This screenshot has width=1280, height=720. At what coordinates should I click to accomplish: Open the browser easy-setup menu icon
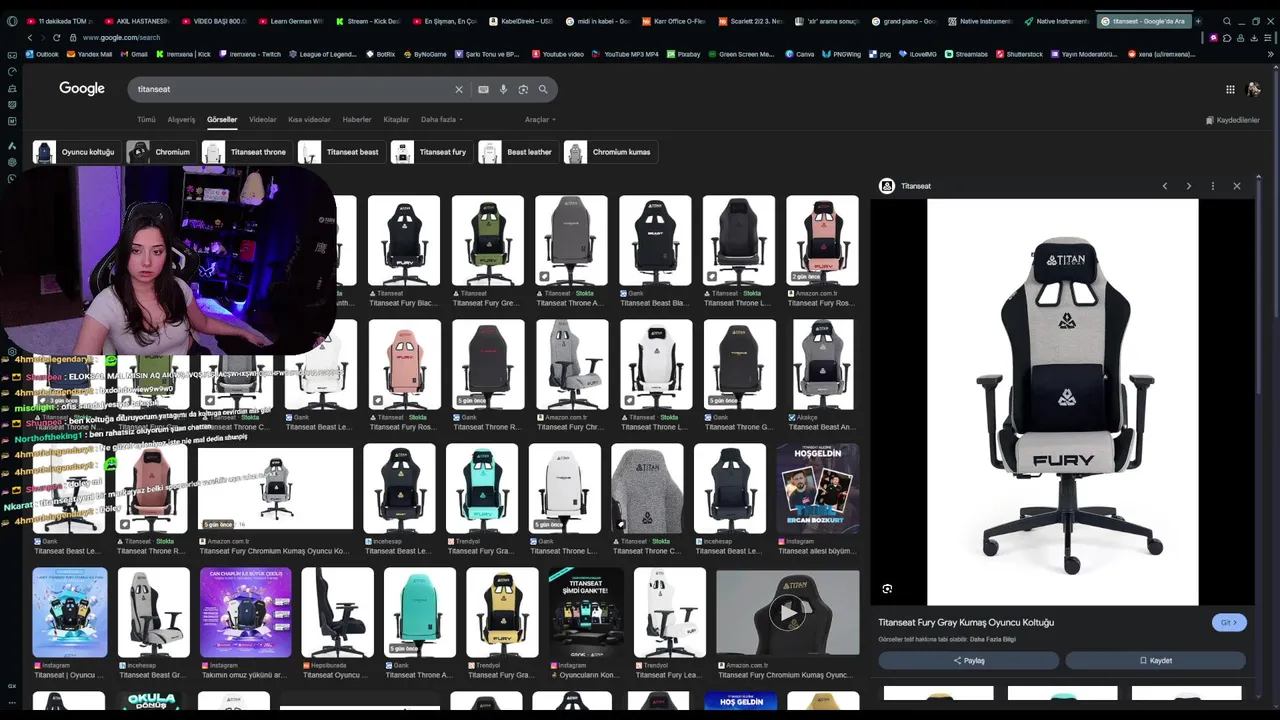pyautogui.click(x=1266, y=38)
